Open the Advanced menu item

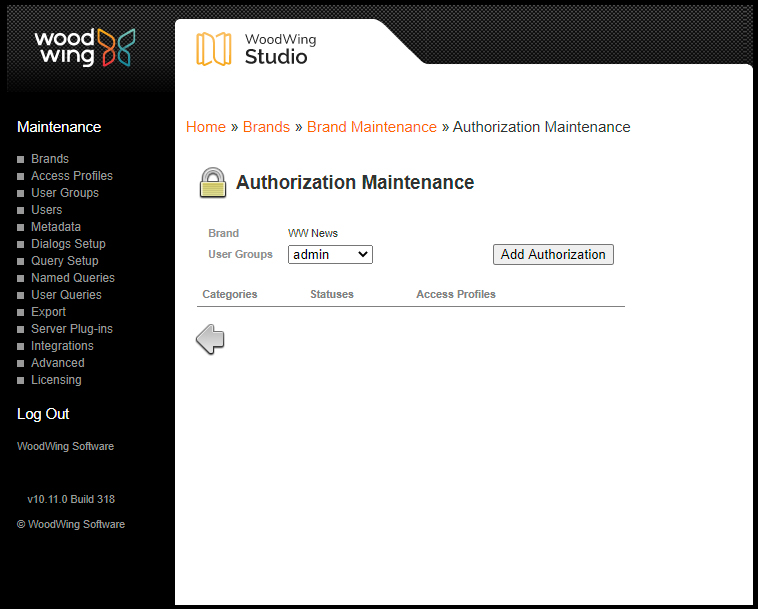[x=58, y=363]
